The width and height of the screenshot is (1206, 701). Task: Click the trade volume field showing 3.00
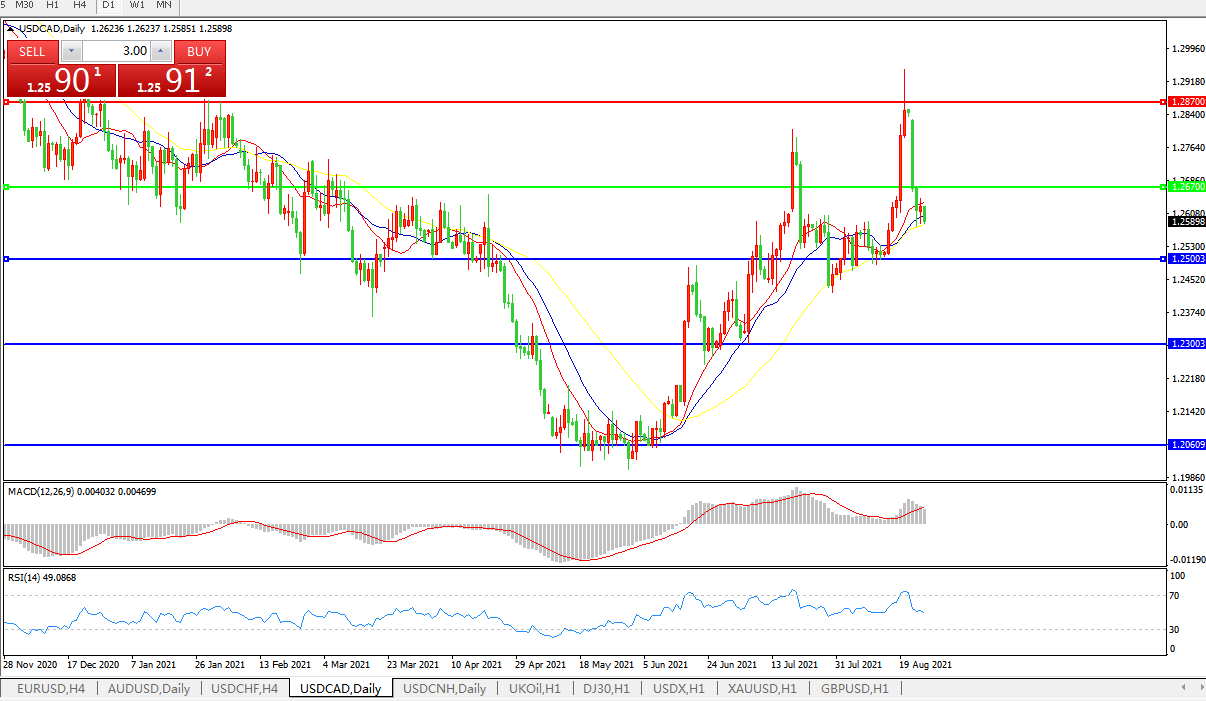[115, 51]
